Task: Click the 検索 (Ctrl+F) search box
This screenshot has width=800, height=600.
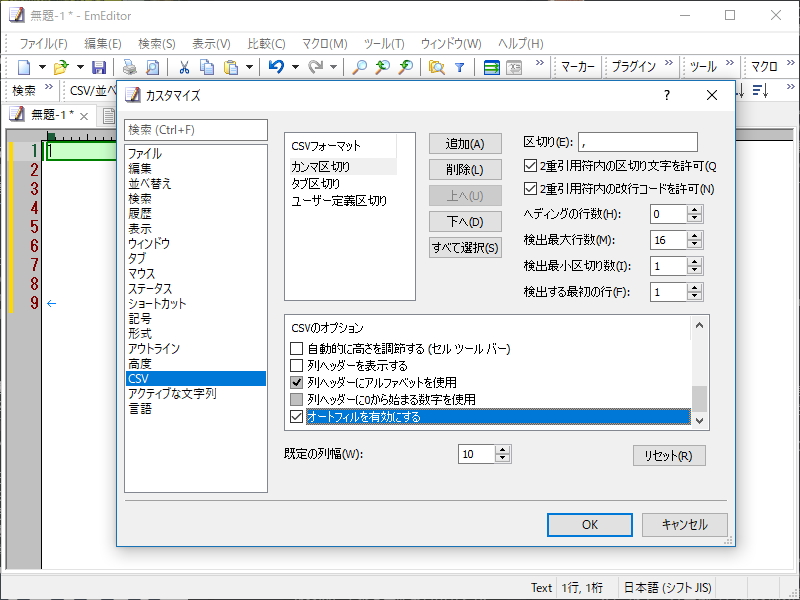Action: 196,130
